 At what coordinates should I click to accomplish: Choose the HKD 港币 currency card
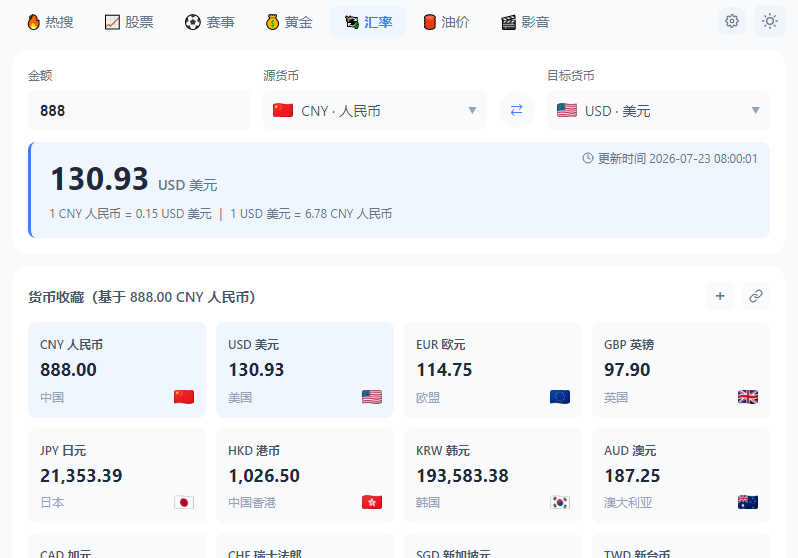tap(305, 476)
